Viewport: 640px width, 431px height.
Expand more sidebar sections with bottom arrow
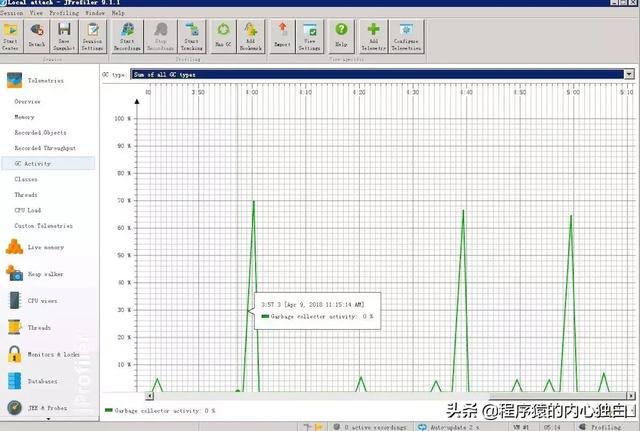tap(49, 419)
